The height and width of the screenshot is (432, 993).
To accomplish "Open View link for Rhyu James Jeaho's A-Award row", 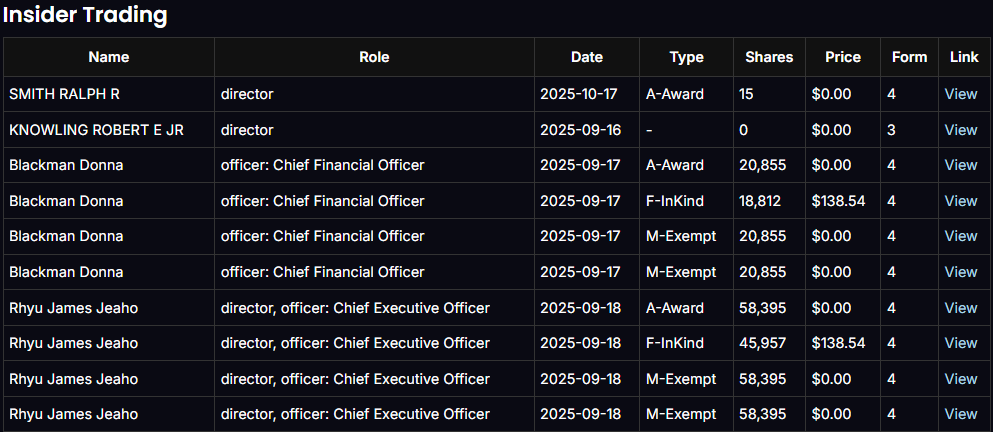I will click(x=960, y=308).
